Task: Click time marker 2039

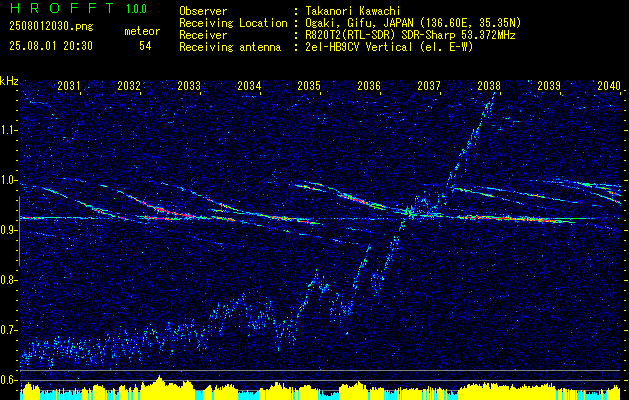Action: click(549, 86)
